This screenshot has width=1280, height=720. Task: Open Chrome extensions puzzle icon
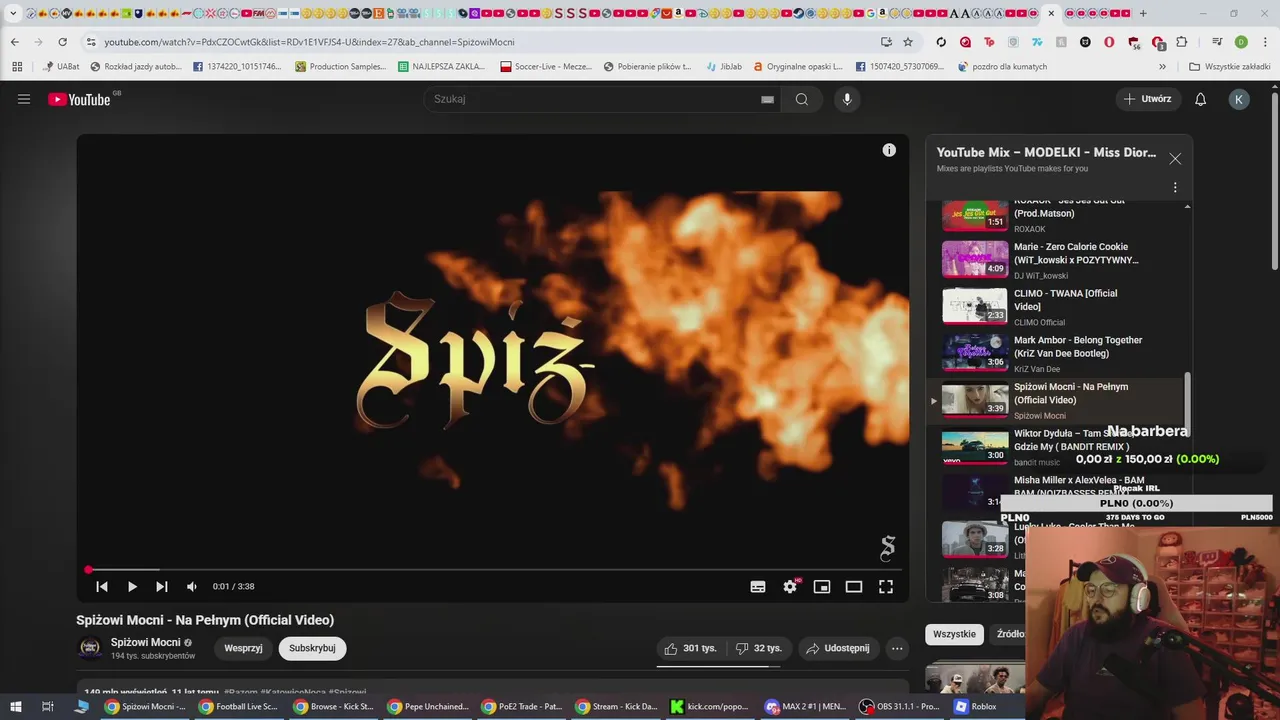(x=1182, y=42)
